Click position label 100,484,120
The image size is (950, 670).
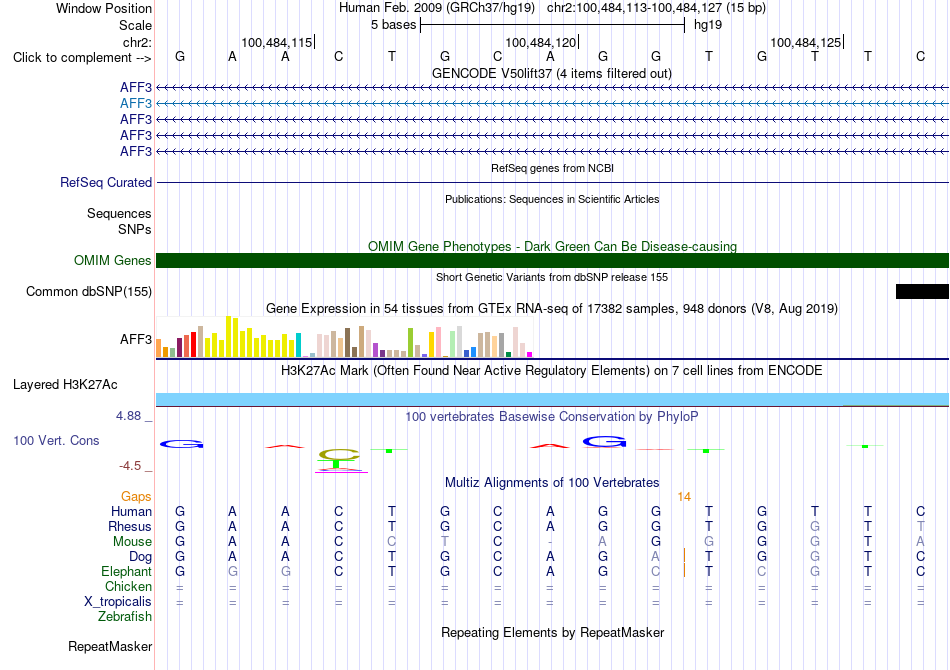pos(541,42)
